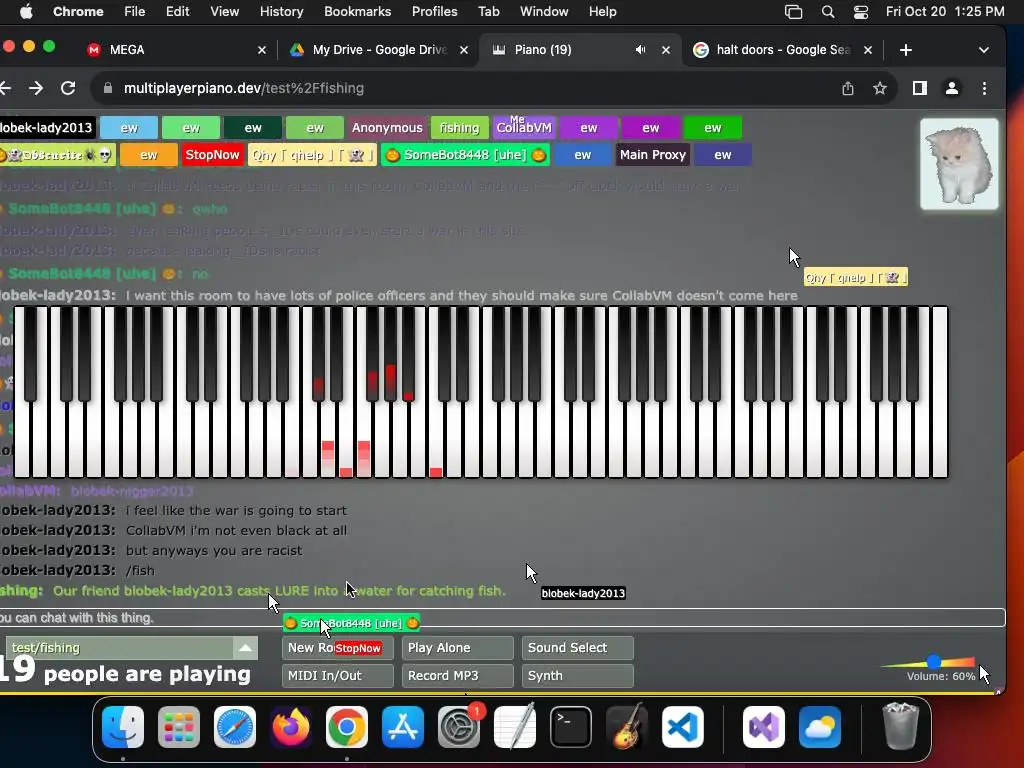1024x768 pixels.
Task: Click the chat message input field
Action: [x=502, y=618]
